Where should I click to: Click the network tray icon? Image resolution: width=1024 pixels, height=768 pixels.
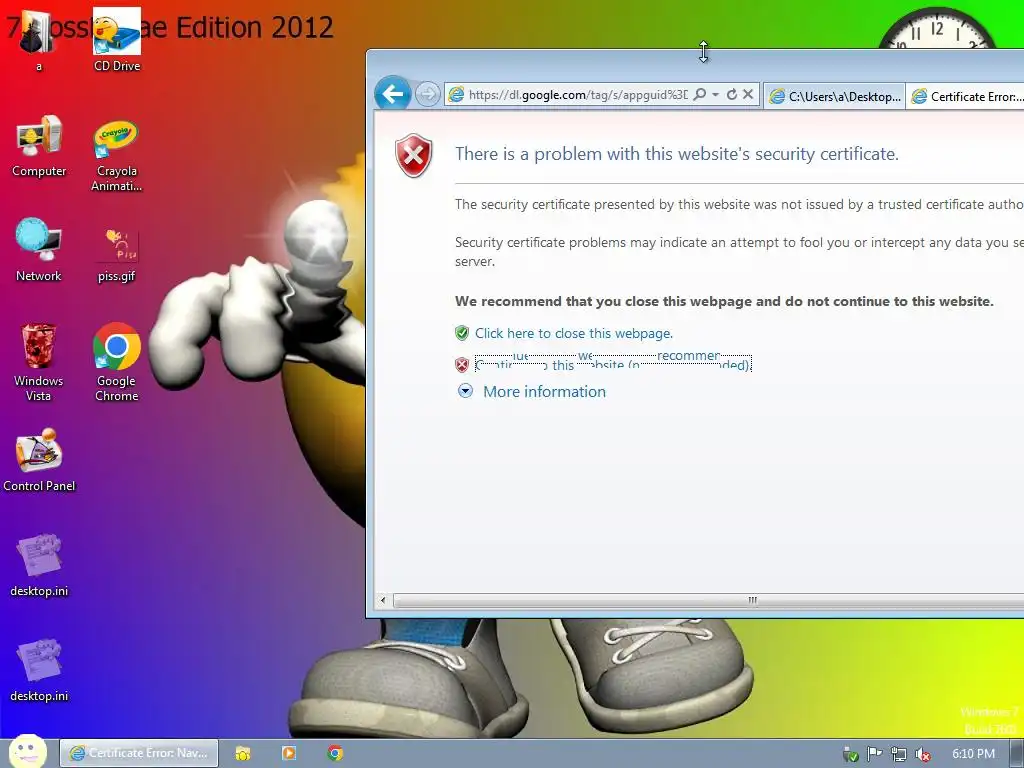(899, 754)
